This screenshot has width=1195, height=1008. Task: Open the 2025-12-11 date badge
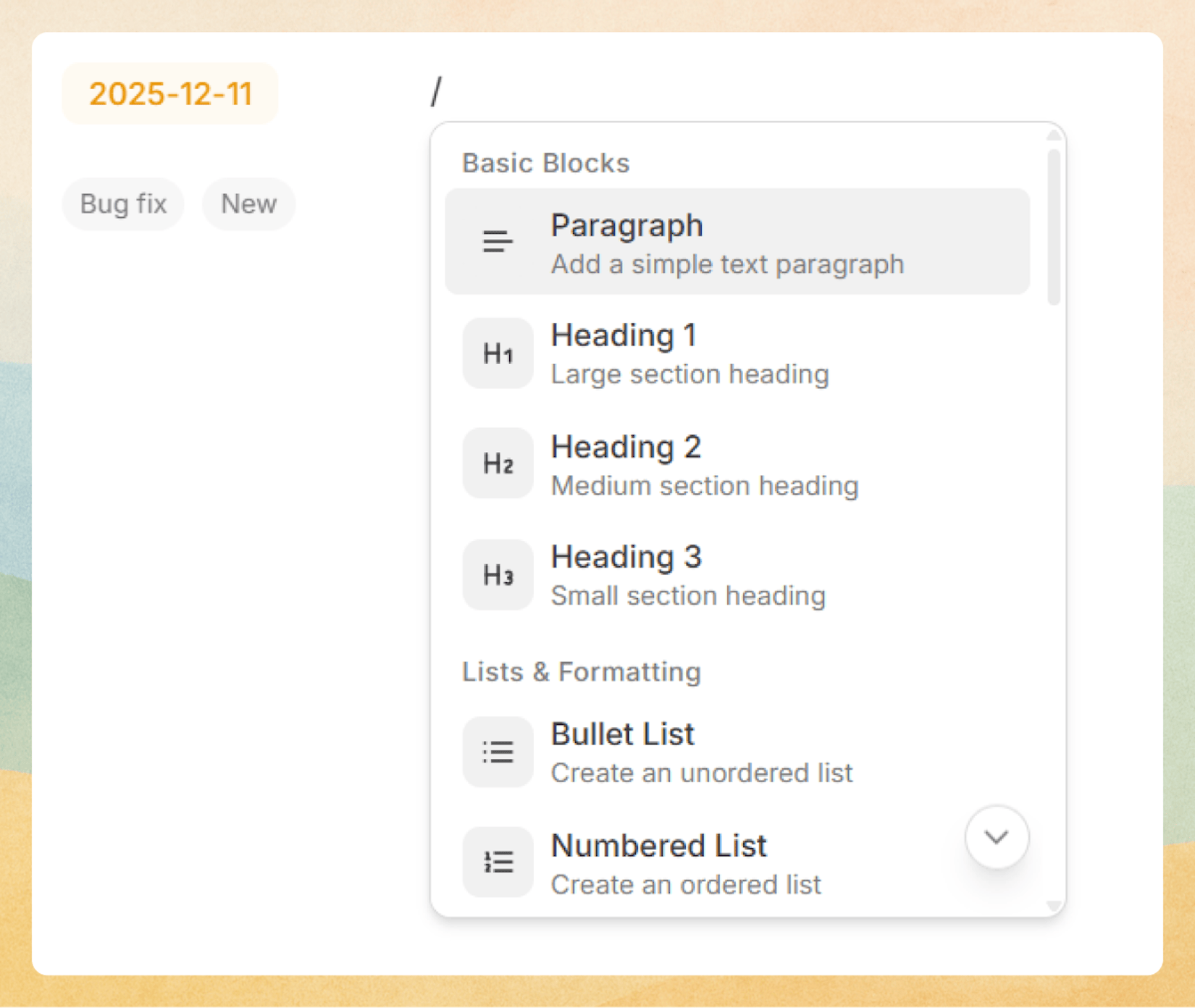click(170, 93)
